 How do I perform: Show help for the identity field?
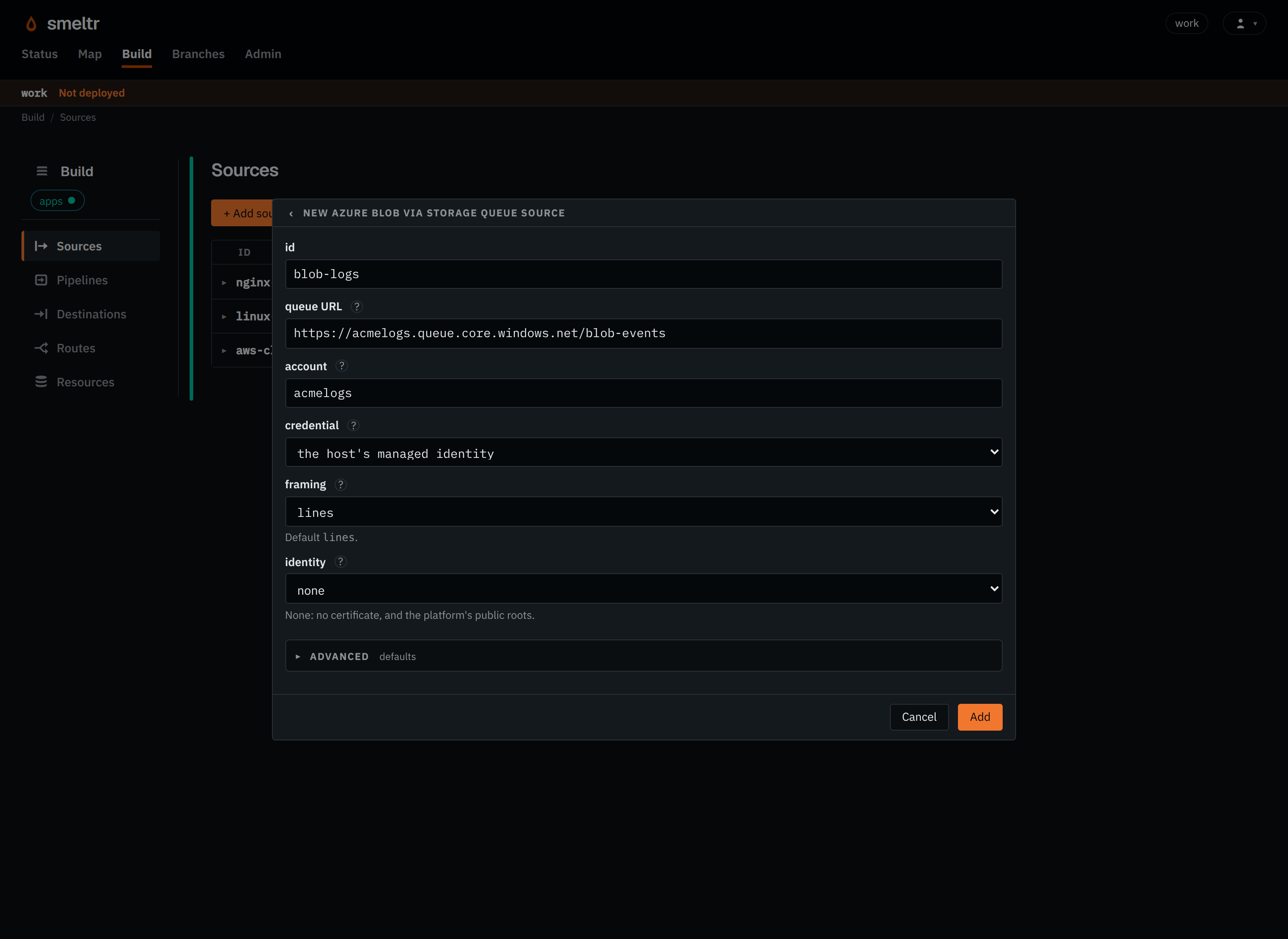click(x=340, y=562)
